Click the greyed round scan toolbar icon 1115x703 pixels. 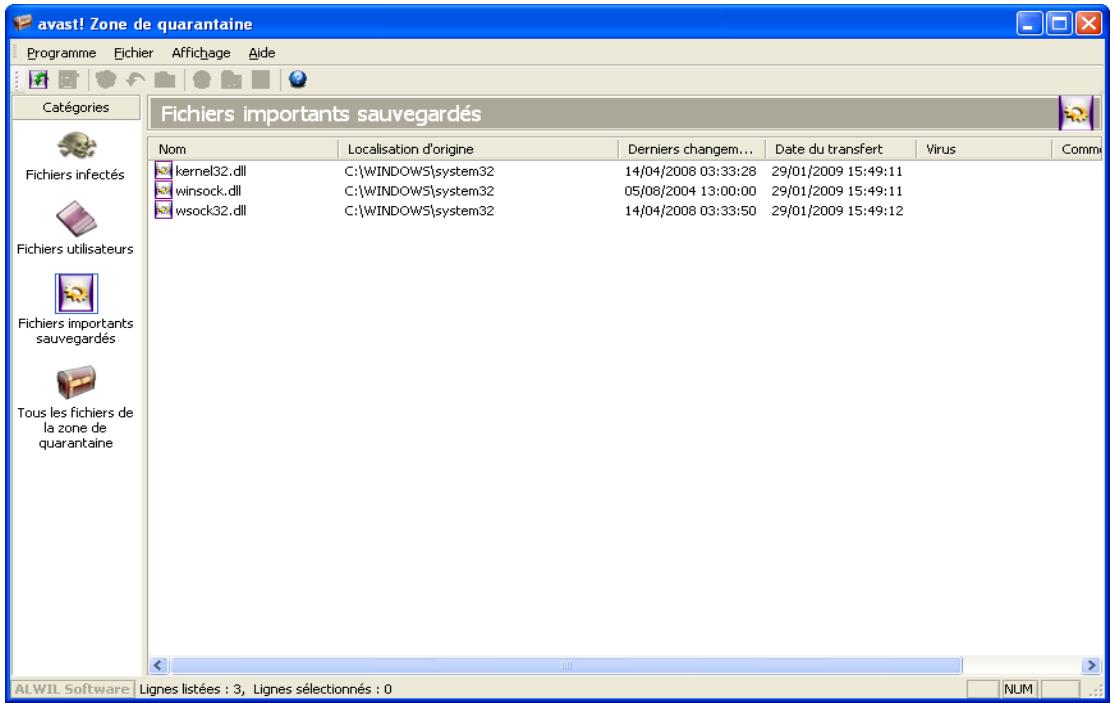point(202,80)
